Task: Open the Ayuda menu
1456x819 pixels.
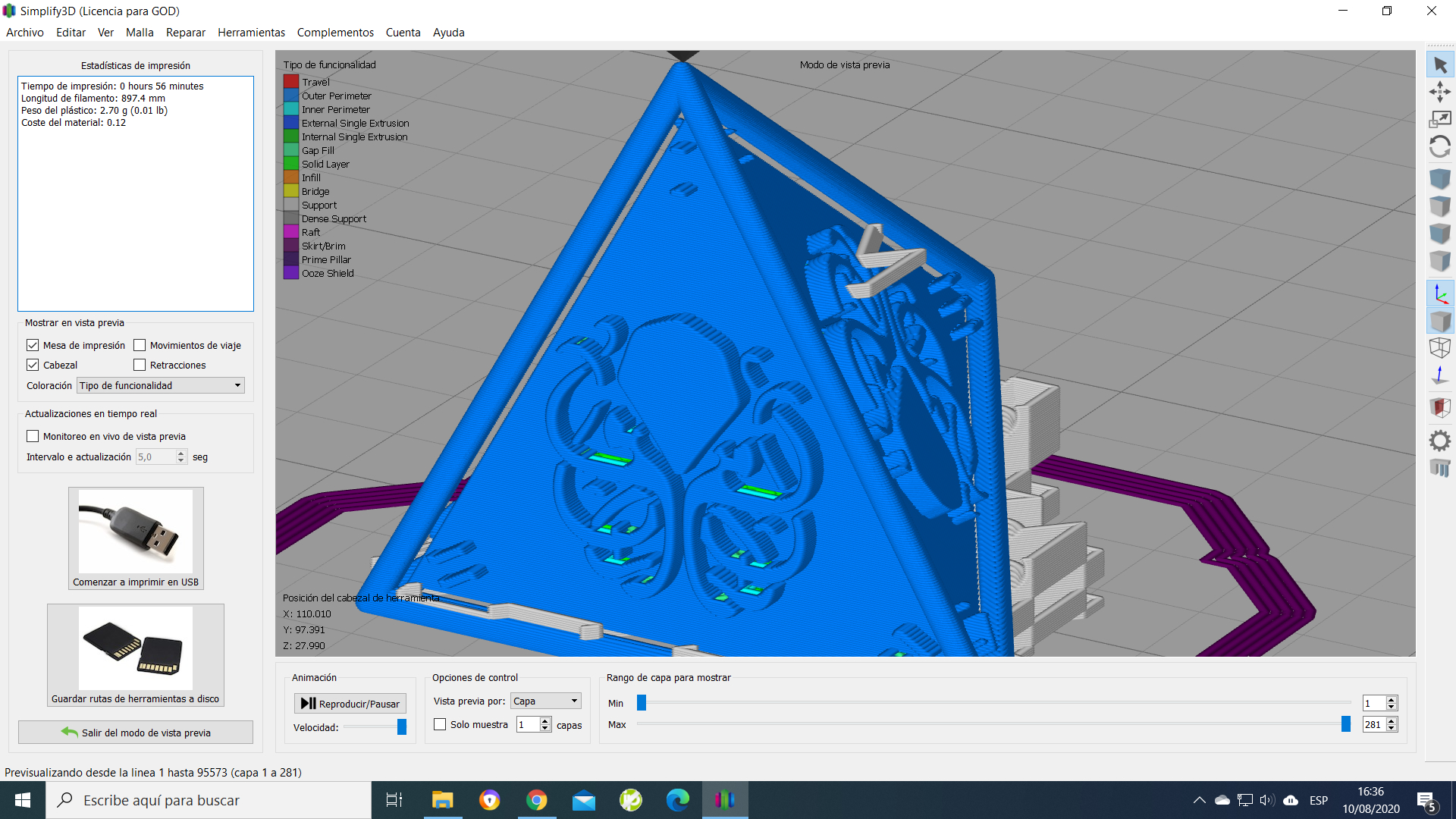Action: [x=448, y=33]
